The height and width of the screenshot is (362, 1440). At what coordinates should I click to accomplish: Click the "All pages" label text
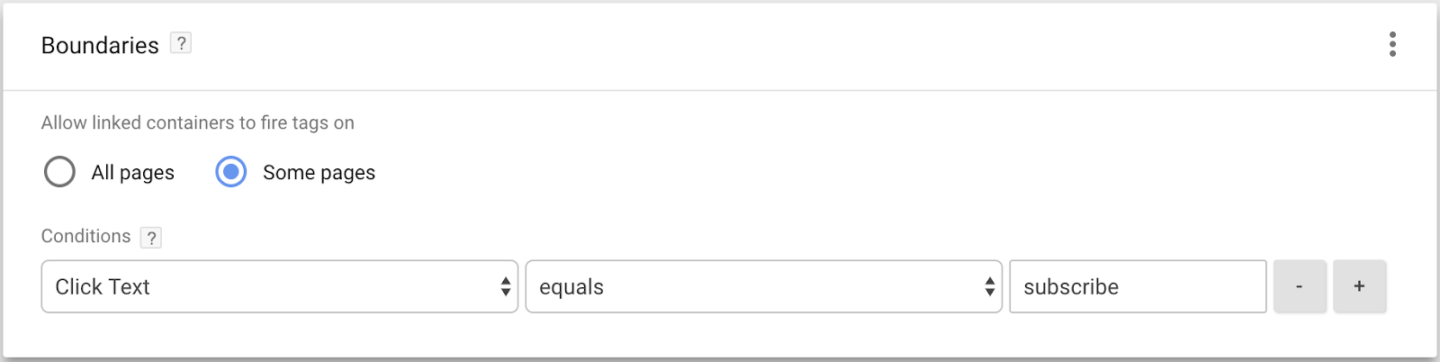[x=133, y=173]
